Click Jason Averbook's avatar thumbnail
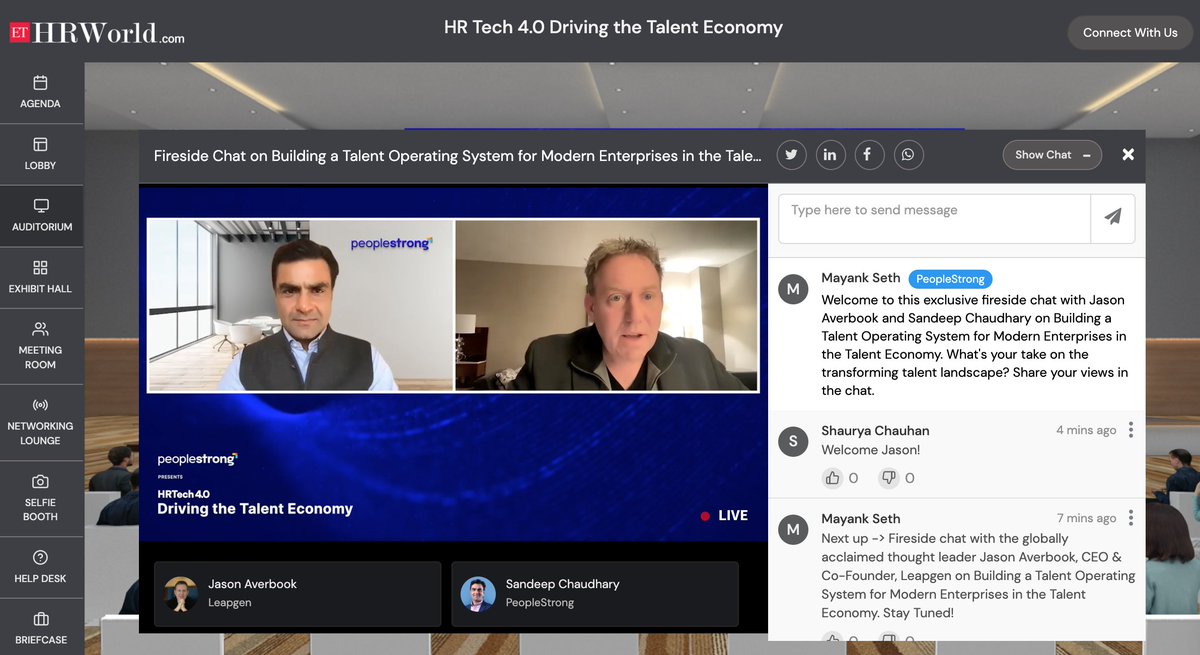The width and height of the screenshot is (1200, 655). click(181, 594)
